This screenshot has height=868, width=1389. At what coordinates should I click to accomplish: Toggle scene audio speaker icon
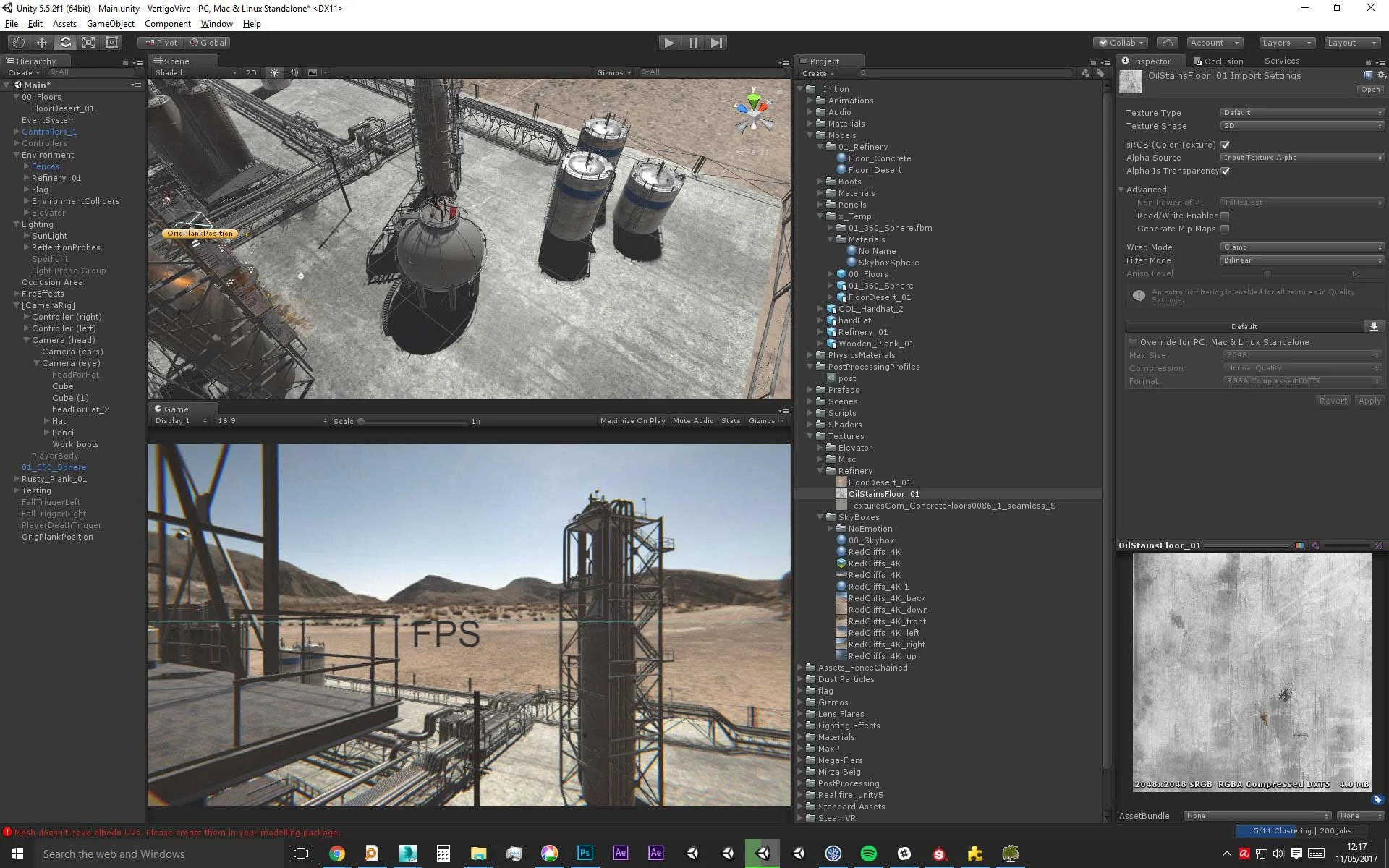coord(294,72)
